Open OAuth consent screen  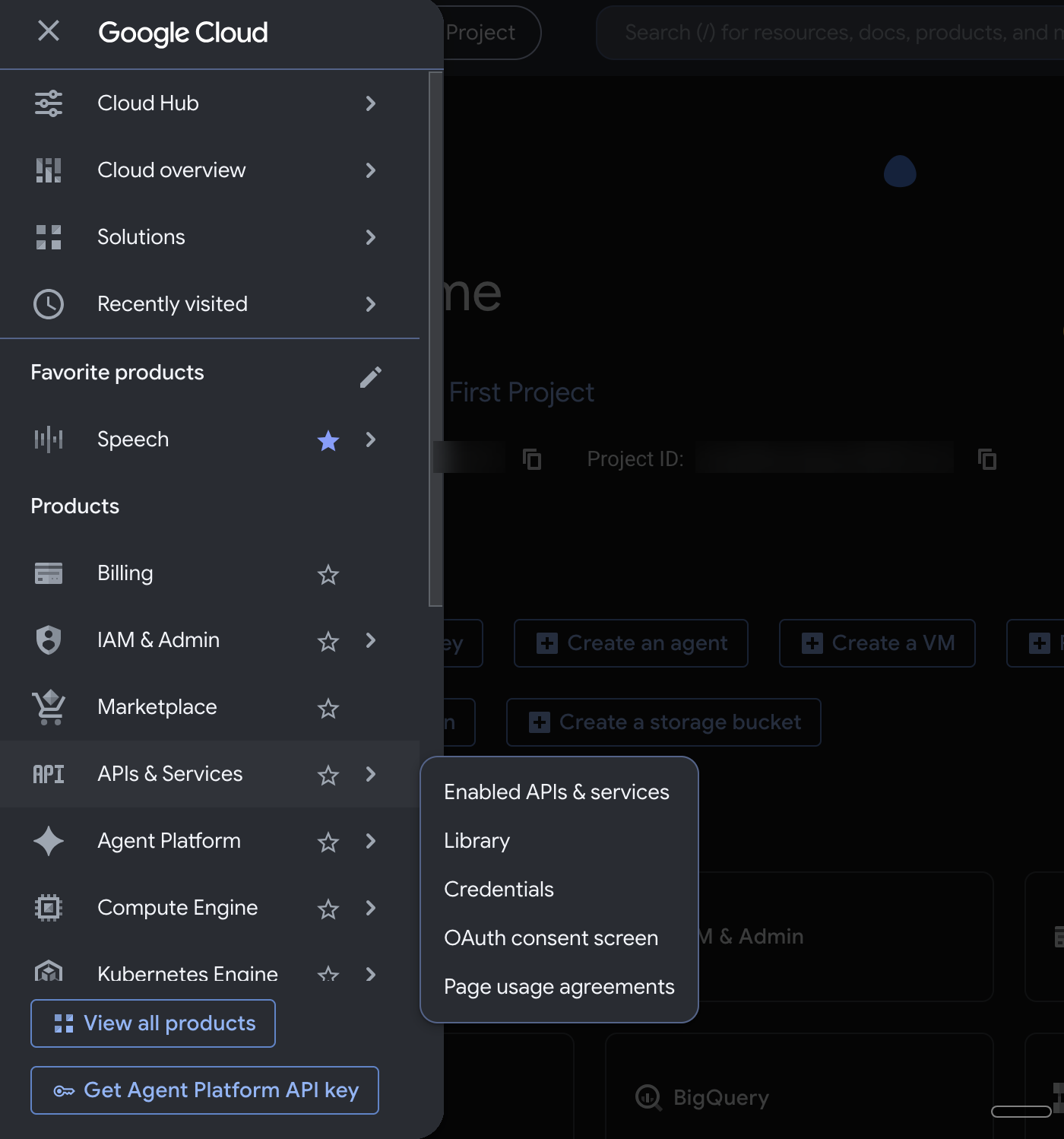click(x=559, y=938)
